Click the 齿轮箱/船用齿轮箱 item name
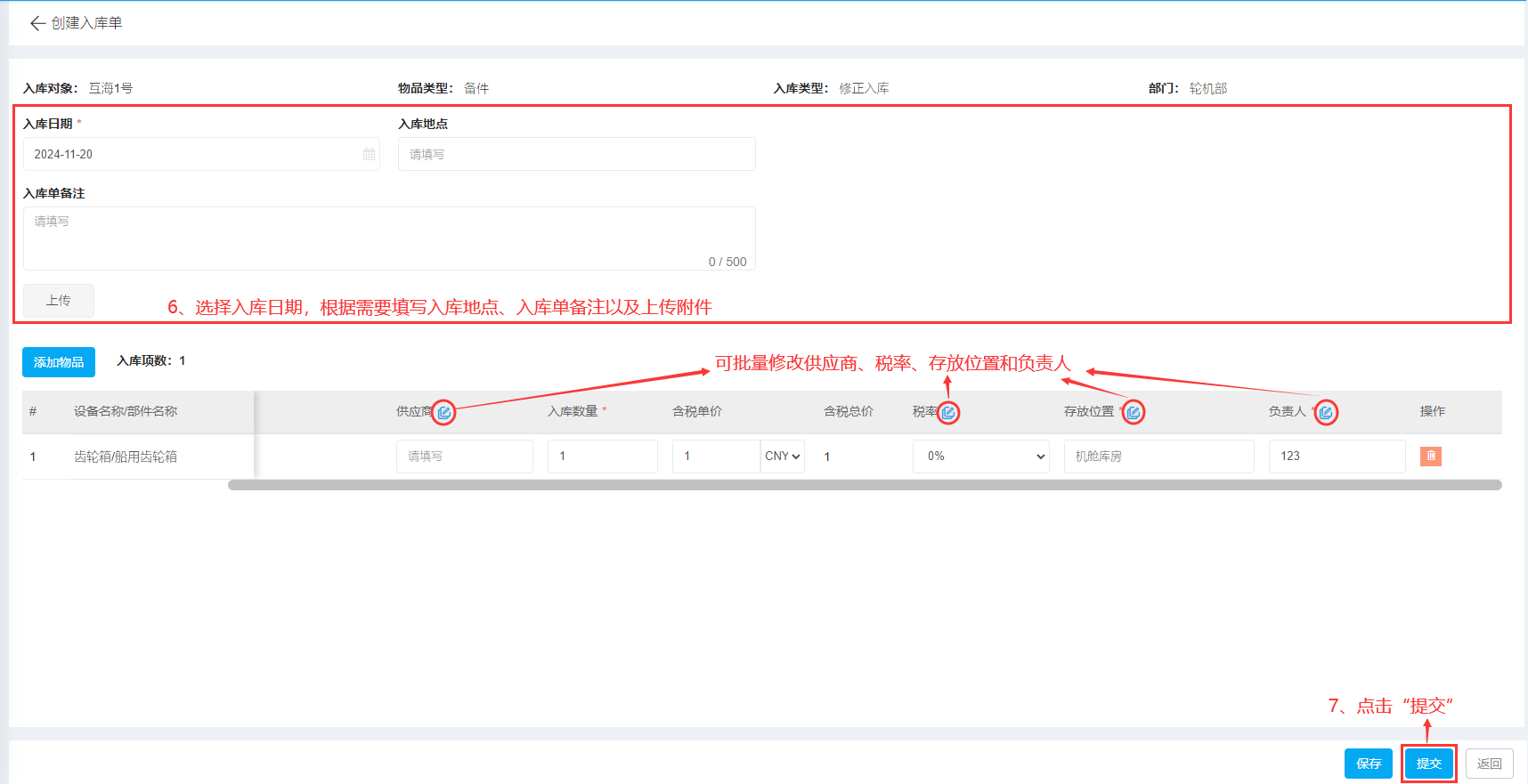The height and width of the screenshot is (784, 1528). coord(126,457)
